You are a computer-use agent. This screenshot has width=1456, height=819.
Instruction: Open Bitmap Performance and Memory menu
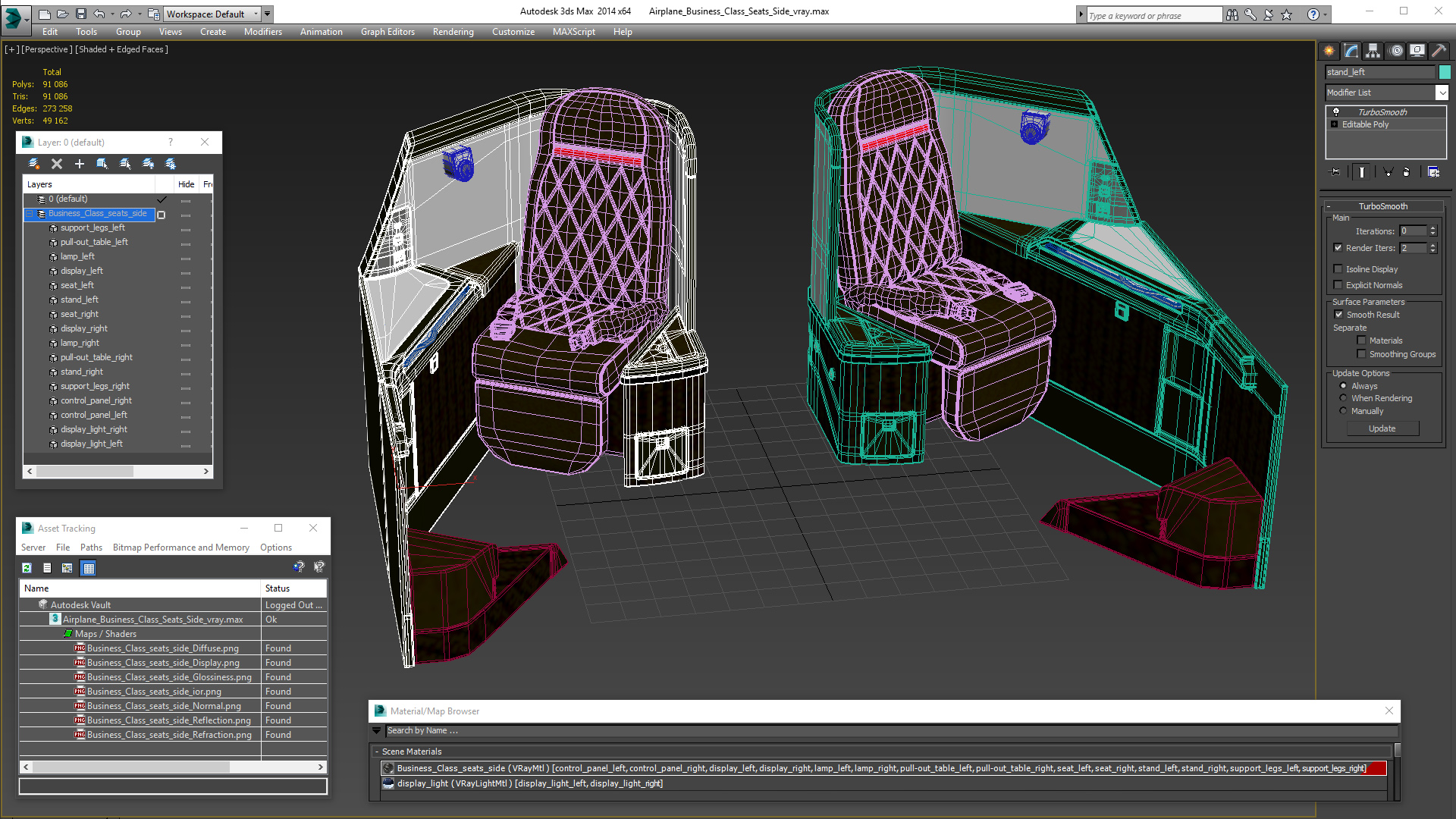pos(180,548)
